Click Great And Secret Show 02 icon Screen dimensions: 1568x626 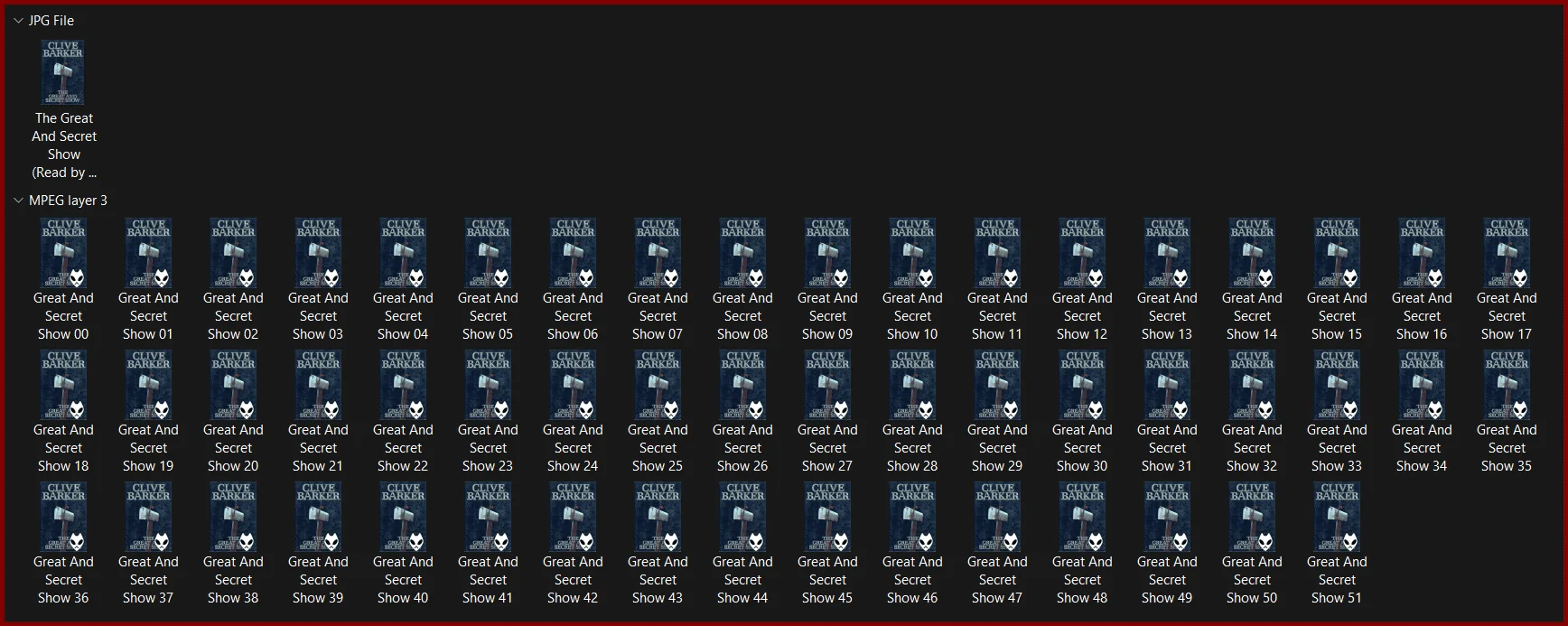(x=233, y=253)
